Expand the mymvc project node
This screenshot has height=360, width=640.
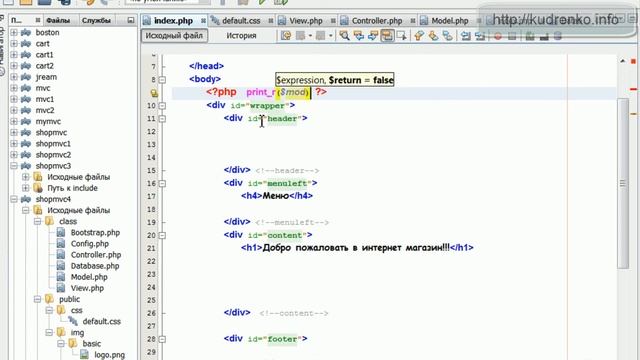pyautogui.click(x=14, y=121)
